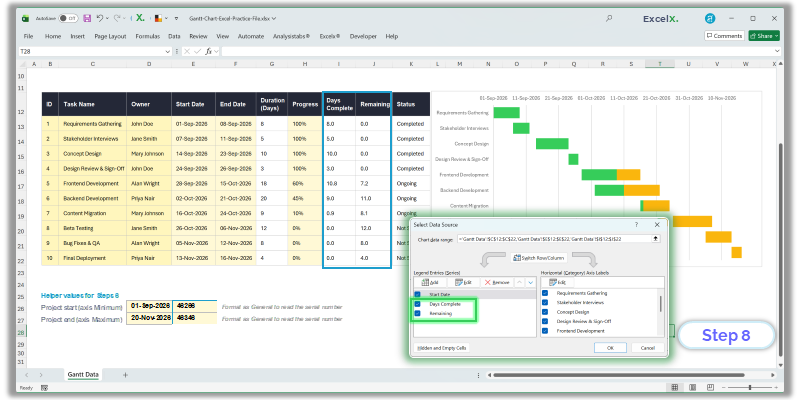Image resolution: width=800 pixels, height=400 pixels.
Task: Uncheck the Start Date series checkbox
Action: point(418,294)
